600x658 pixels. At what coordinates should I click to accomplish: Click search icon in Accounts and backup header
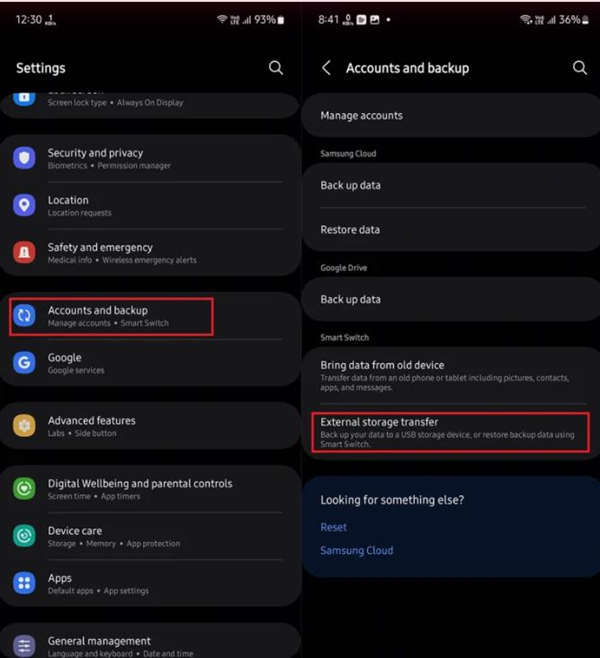(x=580, y=68)
